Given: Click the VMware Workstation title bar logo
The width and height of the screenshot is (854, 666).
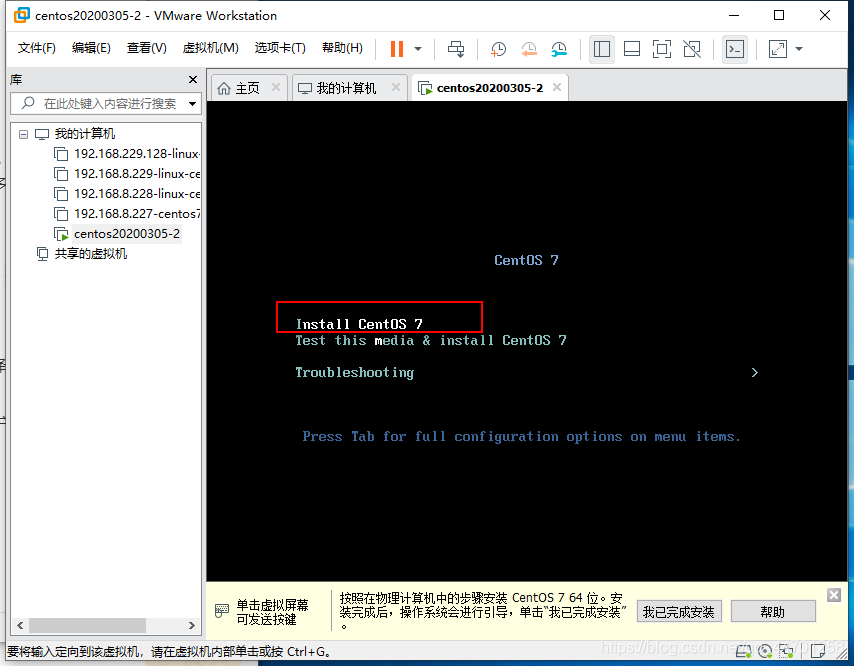Looking at the screenshot, I should pyautogui.click(x=22, y=15).
